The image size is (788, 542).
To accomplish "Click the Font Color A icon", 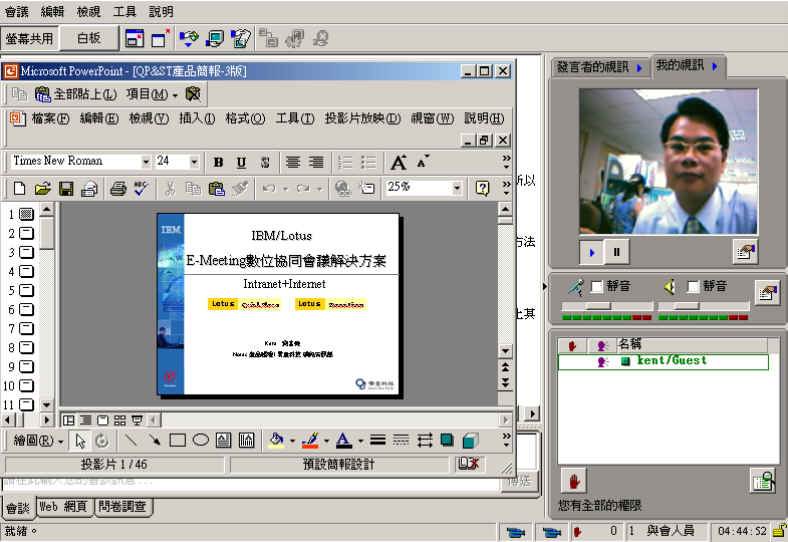I will point(344,440).
